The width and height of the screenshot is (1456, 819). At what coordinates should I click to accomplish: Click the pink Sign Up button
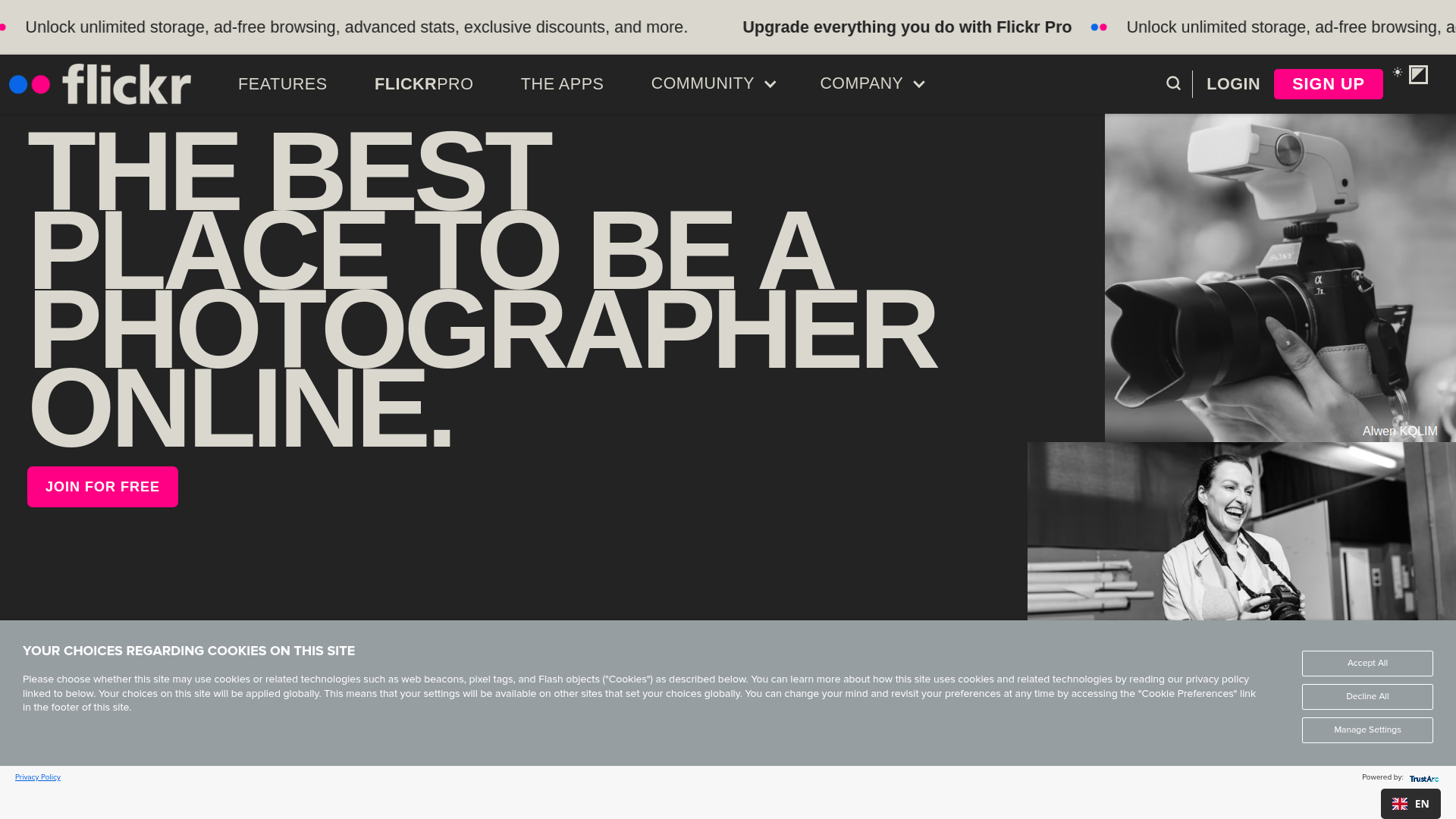(x=1329, y=84)
